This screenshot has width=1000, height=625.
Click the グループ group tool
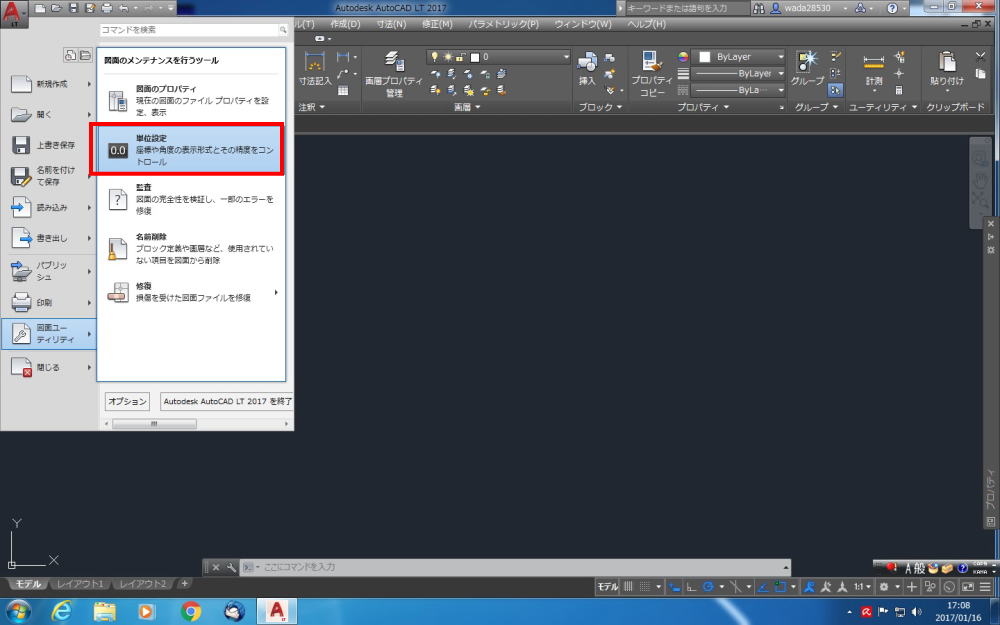click(x=807, y=69)
